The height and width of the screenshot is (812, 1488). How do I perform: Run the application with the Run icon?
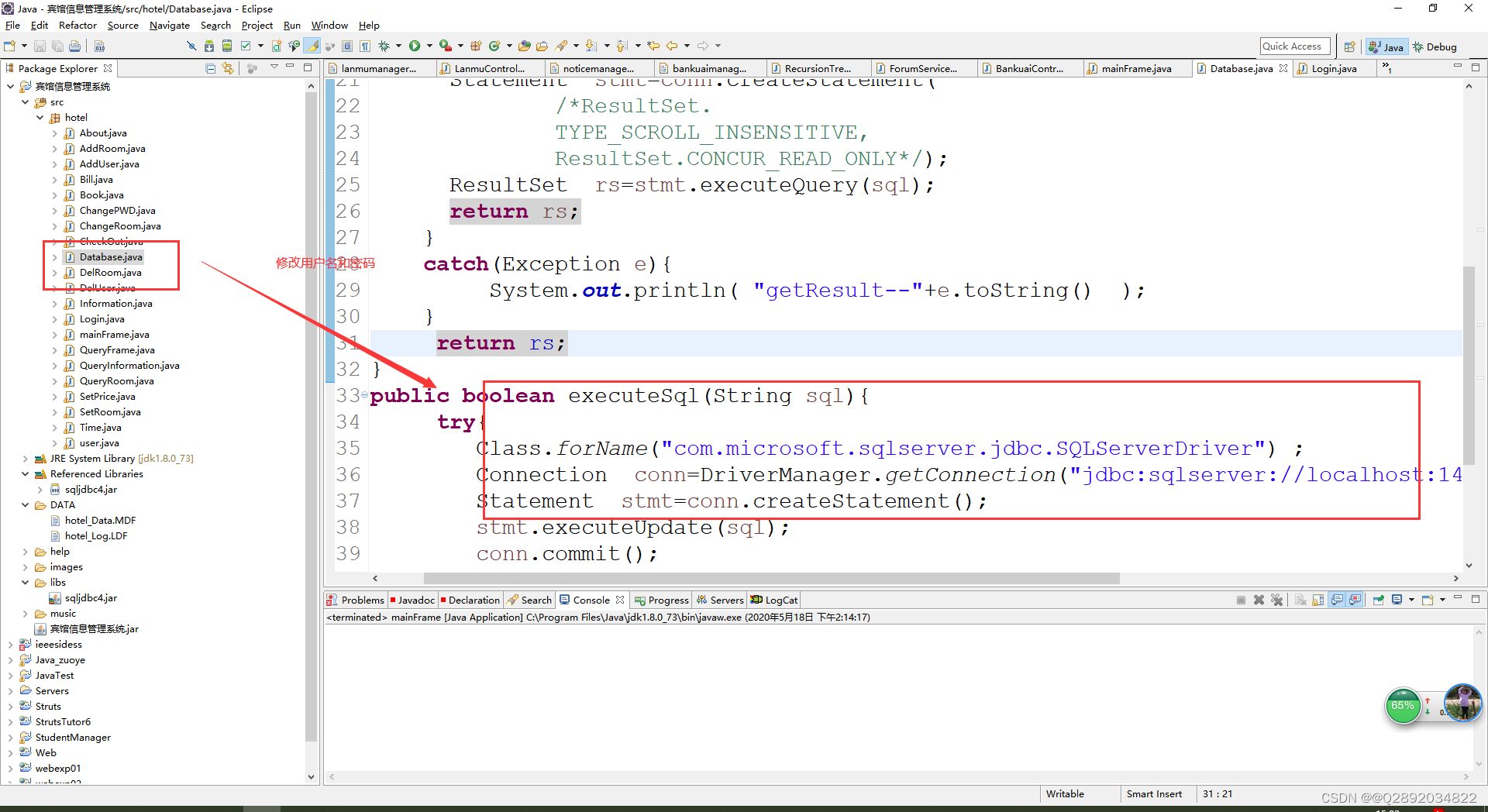click(414, 46)
